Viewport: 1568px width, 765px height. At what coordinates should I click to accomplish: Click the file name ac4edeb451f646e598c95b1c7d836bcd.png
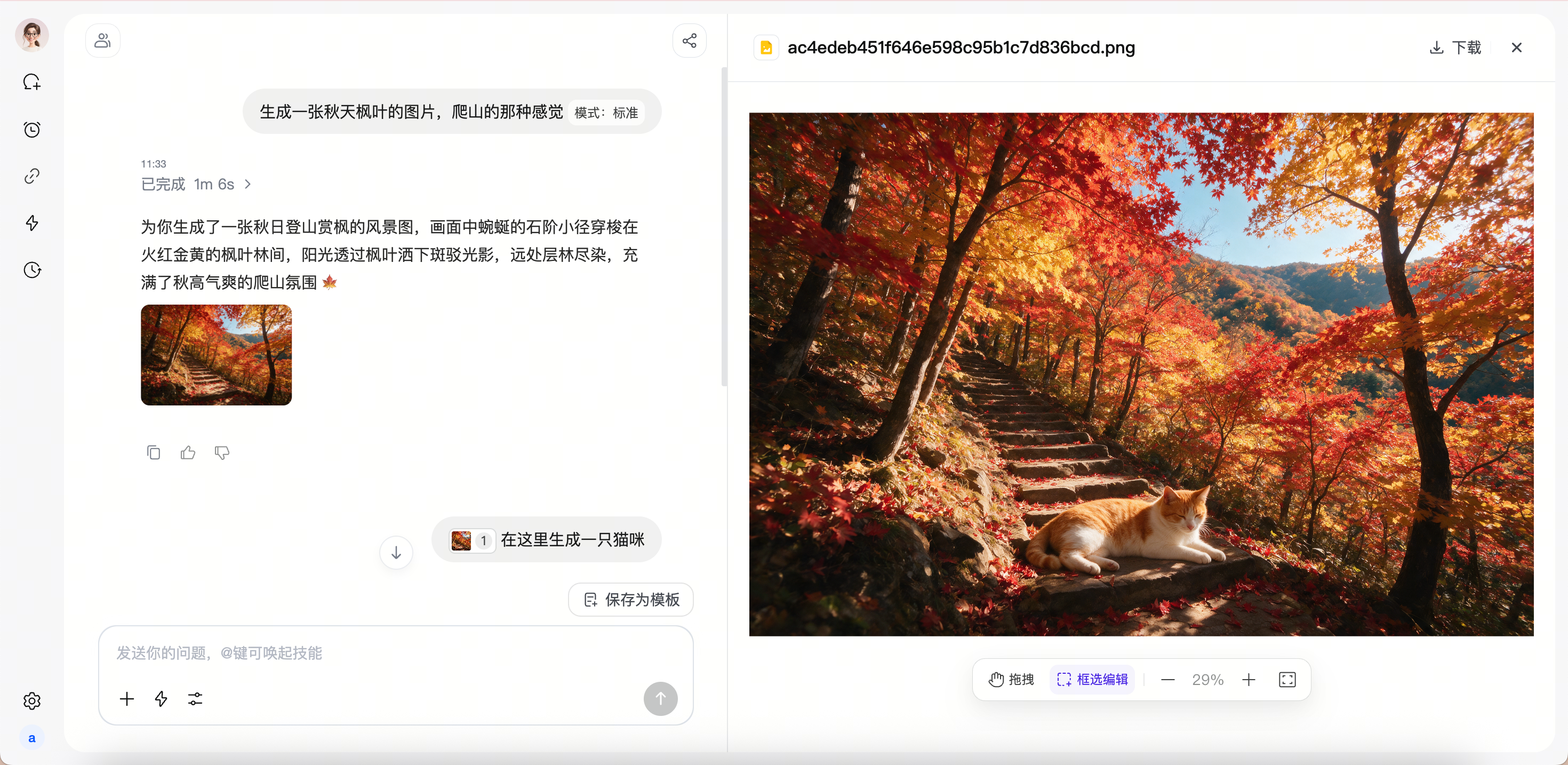[961, 47]
